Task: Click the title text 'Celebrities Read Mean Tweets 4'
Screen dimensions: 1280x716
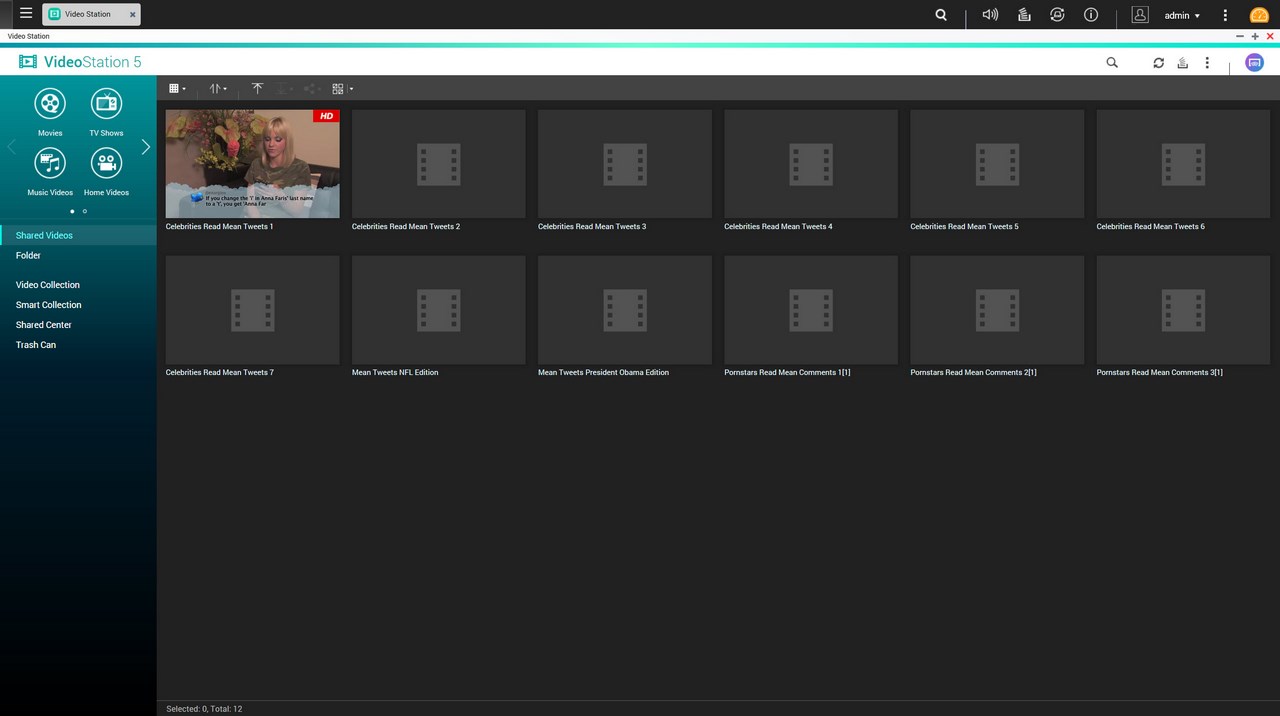Action: click(x=778, y=227)
